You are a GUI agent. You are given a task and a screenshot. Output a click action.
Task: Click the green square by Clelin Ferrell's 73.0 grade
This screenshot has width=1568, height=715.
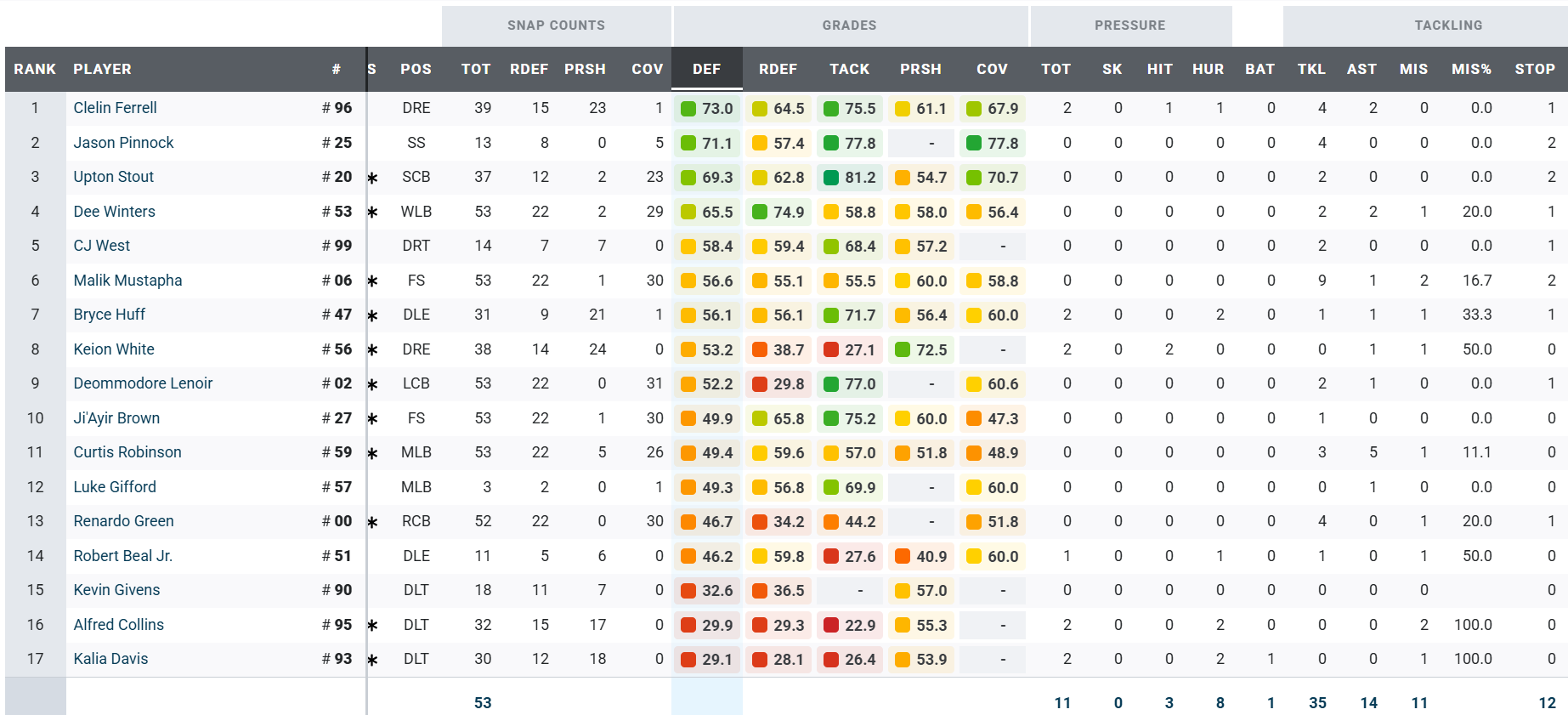click(x=688, y=109)
